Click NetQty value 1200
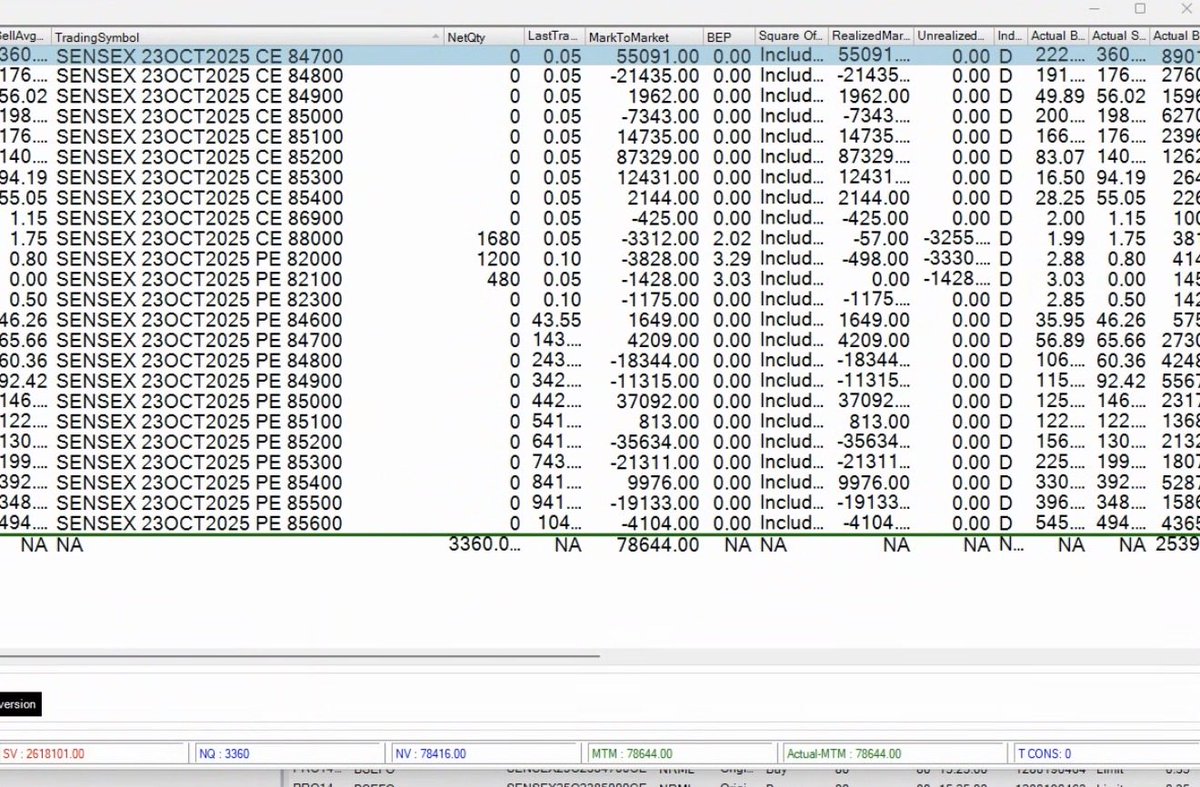 tap(499, 259)
